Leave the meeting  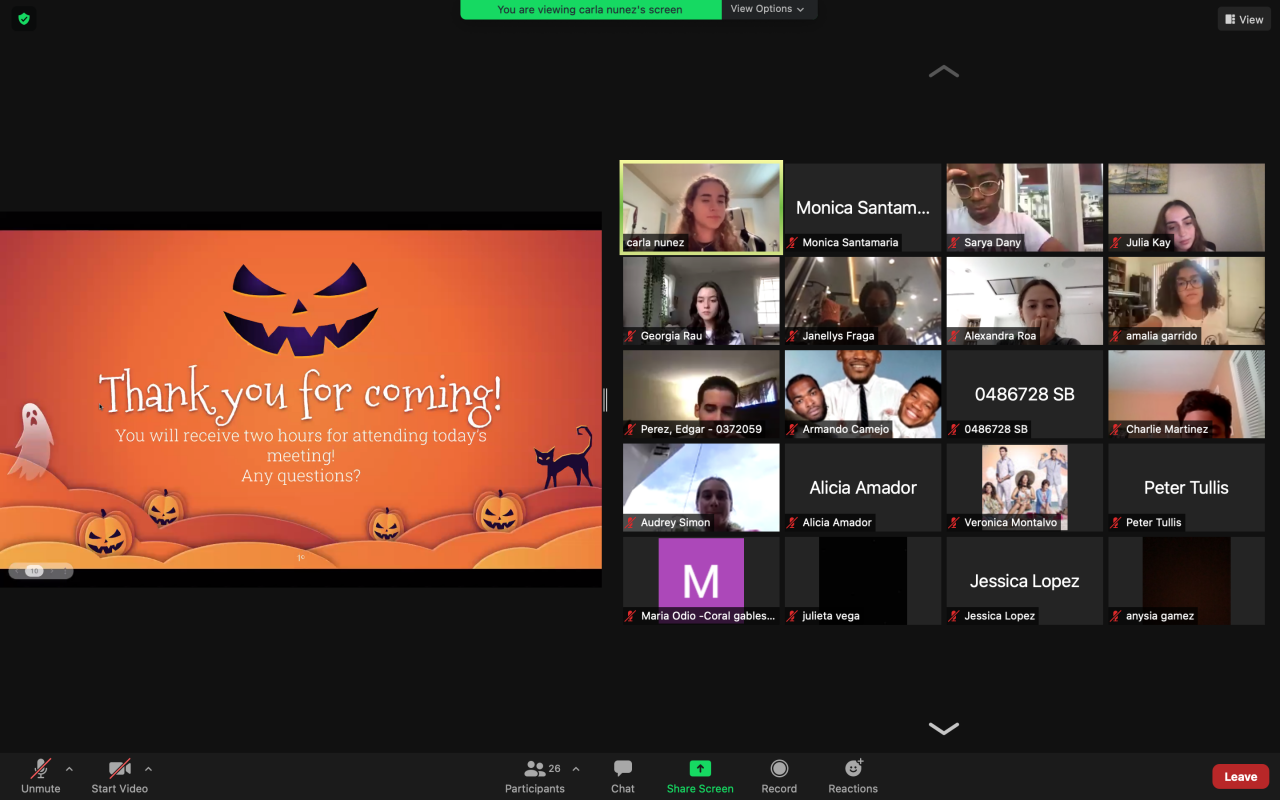pyautogui.click(x=1240, y=777)
